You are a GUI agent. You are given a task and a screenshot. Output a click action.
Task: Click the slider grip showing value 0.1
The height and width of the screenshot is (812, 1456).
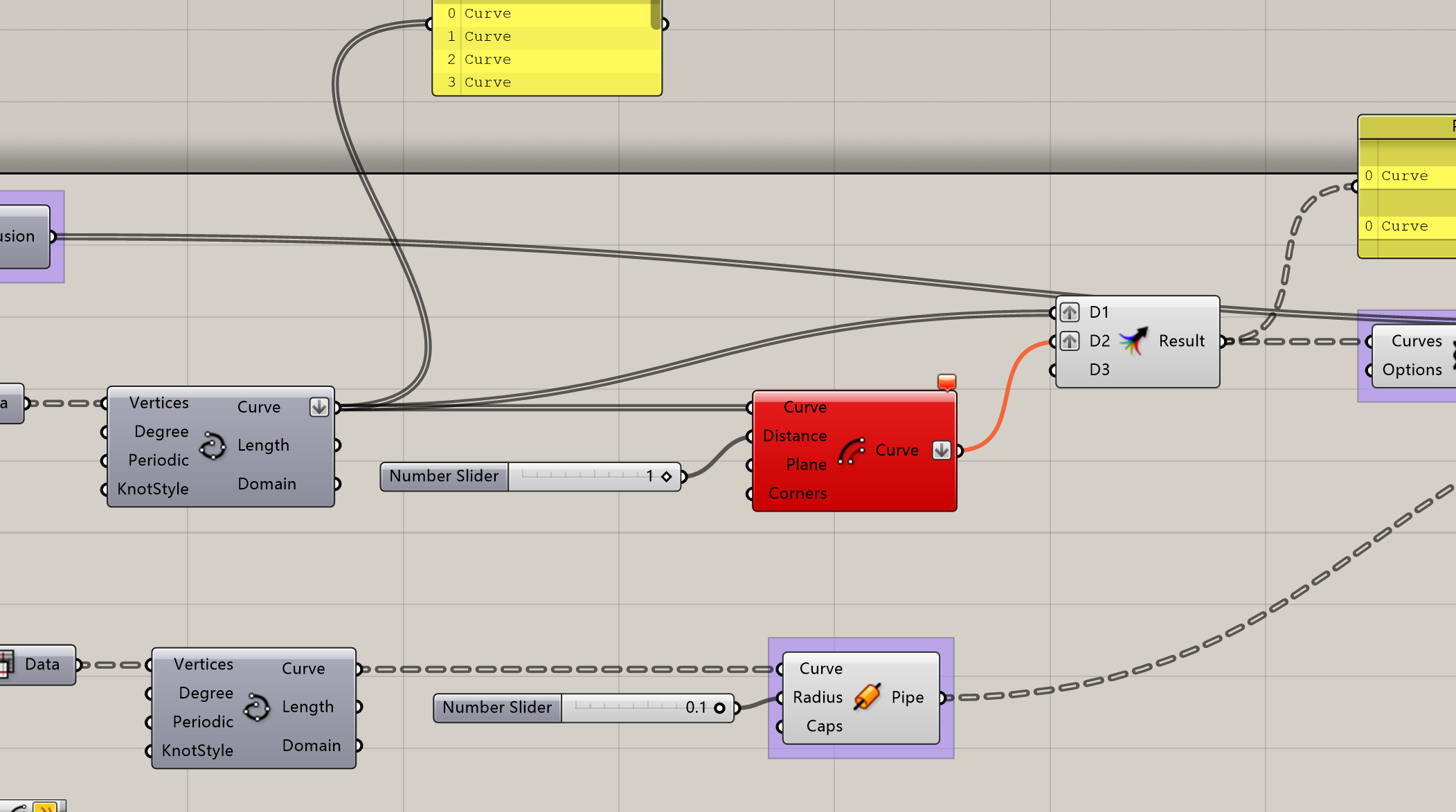point(719,707)
